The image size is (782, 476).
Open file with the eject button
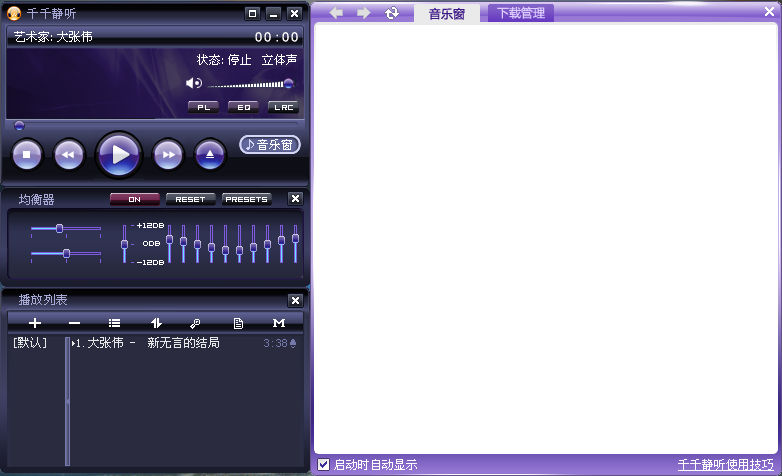tap(210, 155)
